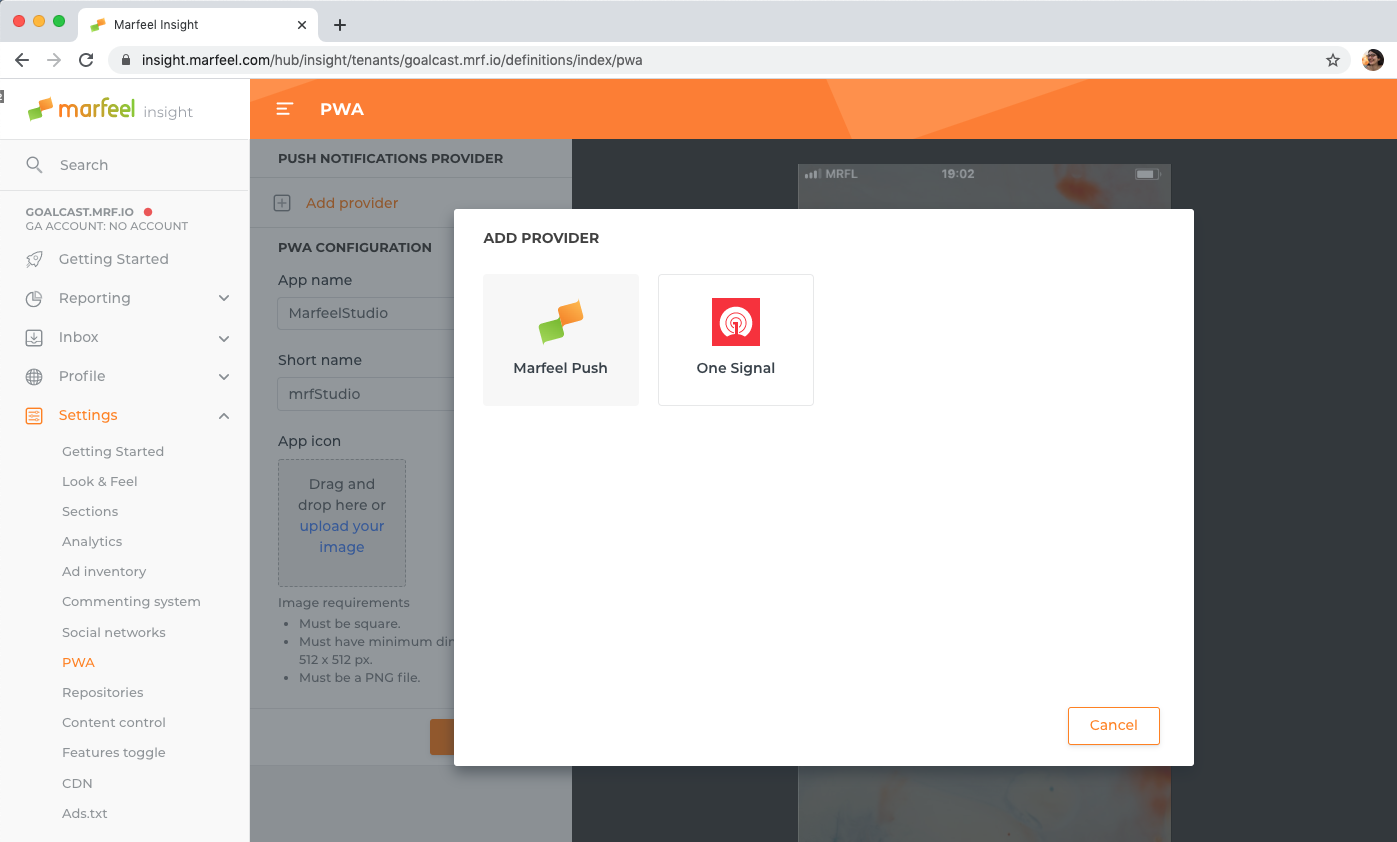Close the Marfeel Insight tab
Image resolution: width=1397 pixels, height=842 pixels.
302,25
